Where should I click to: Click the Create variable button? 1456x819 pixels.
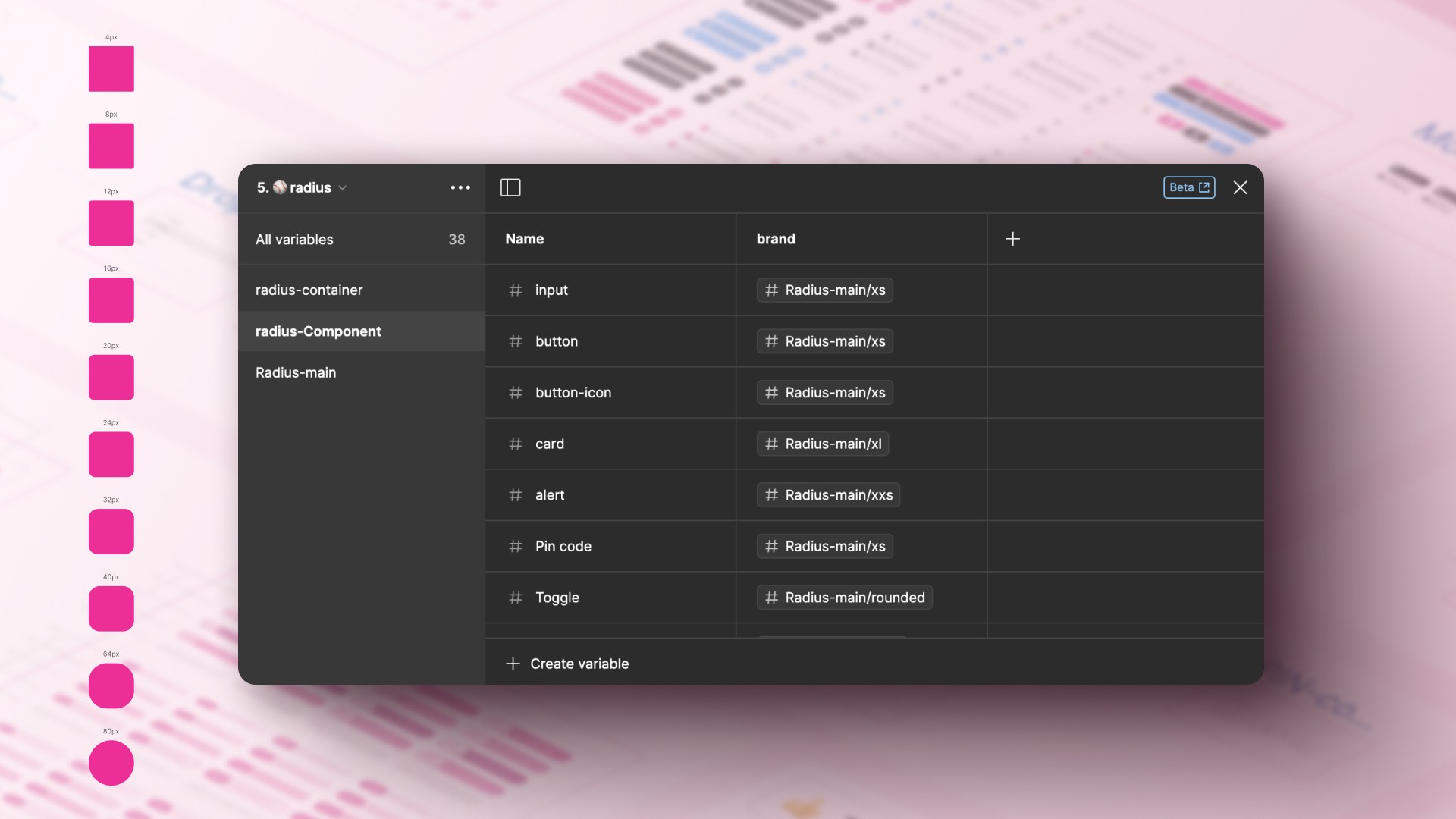pyautogui.click(x=567, y=664)
